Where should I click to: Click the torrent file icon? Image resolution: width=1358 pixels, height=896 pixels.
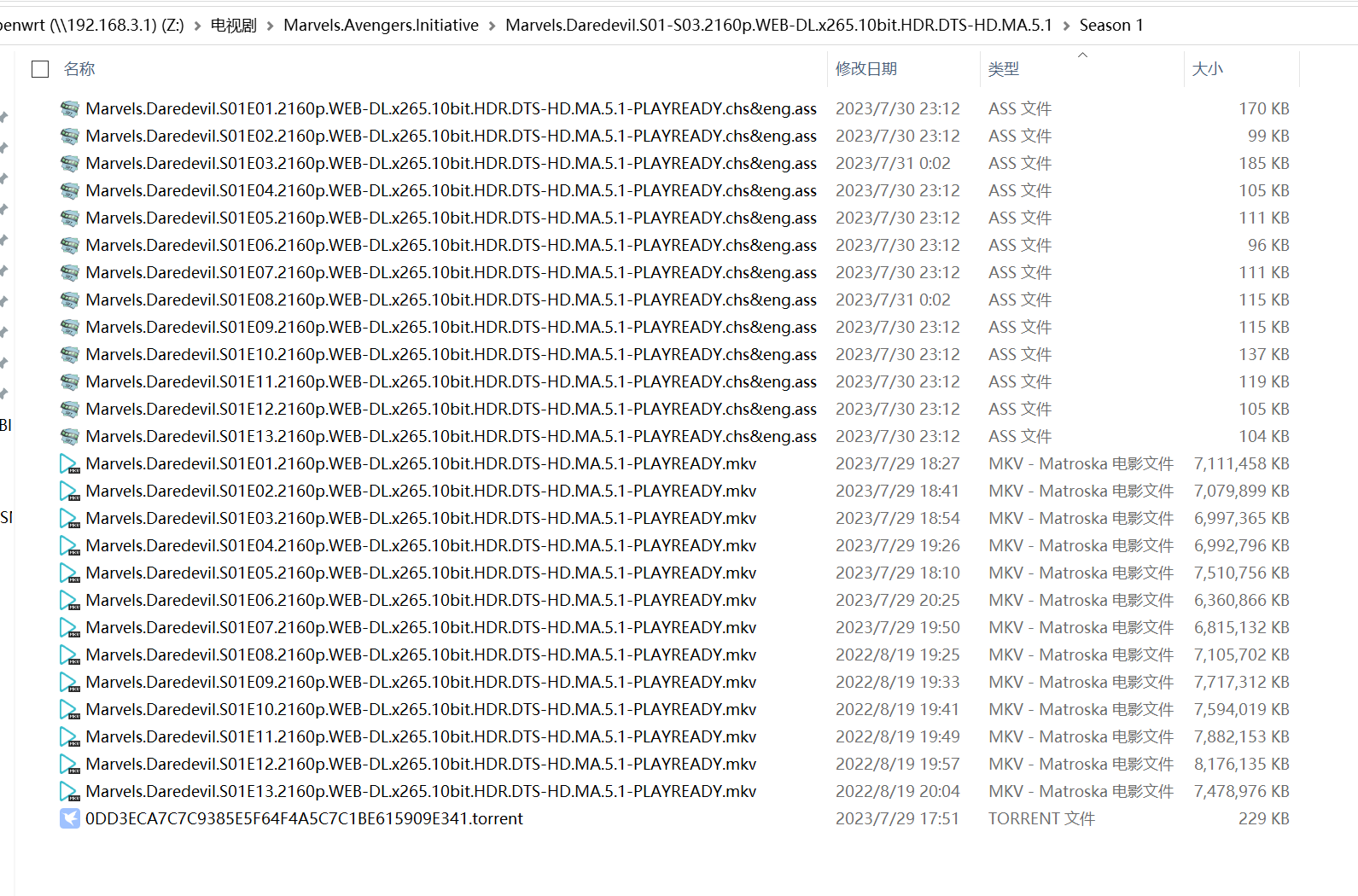click(70, 818)
